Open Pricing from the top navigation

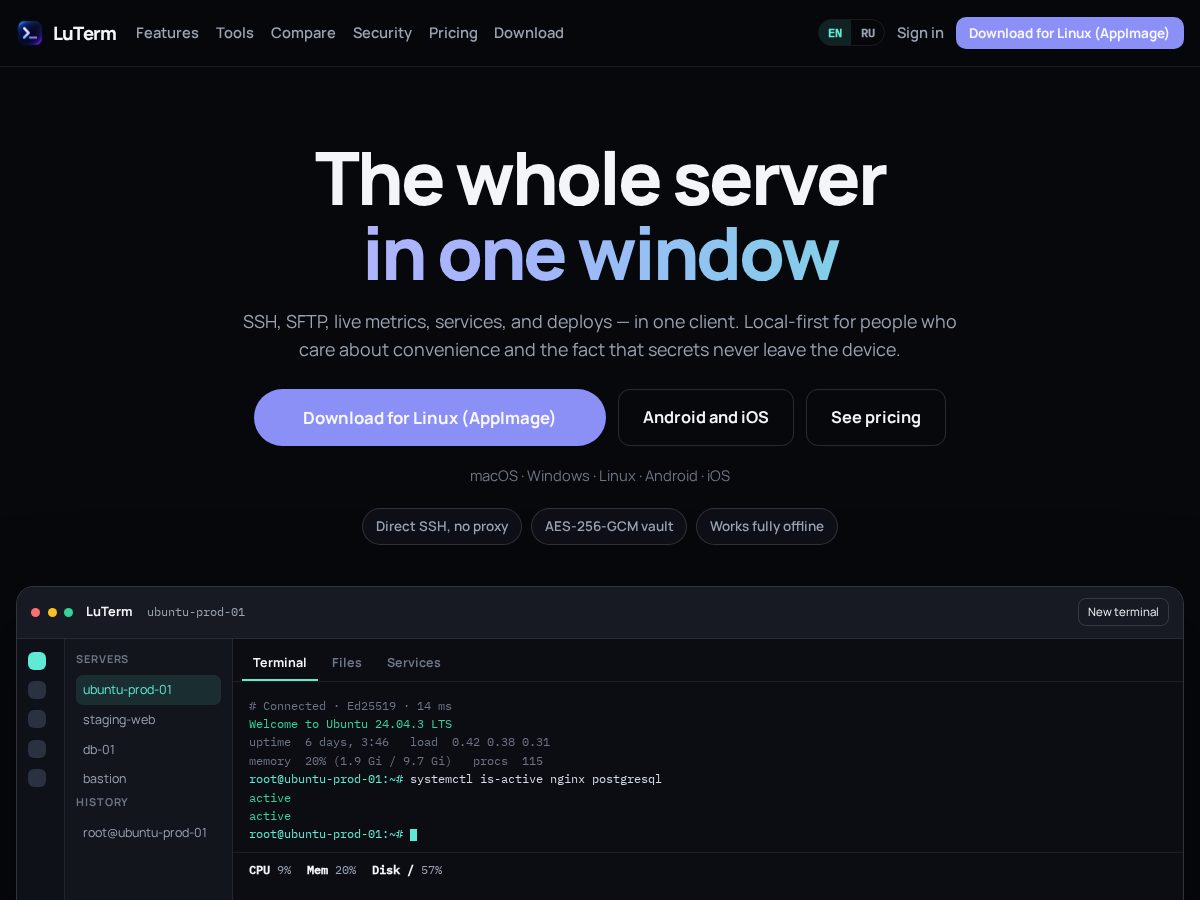(453, 33)
